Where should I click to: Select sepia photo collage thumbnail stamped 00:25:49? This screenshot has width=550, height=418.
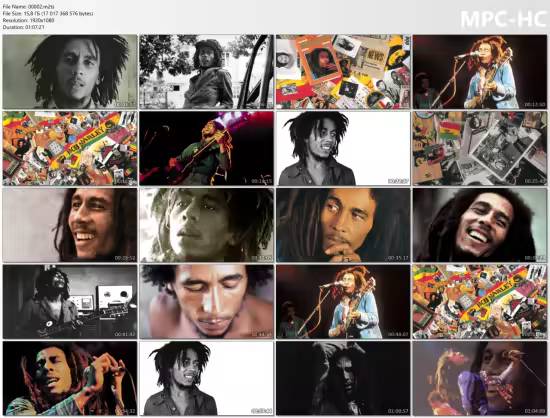(x=480, y=148)
